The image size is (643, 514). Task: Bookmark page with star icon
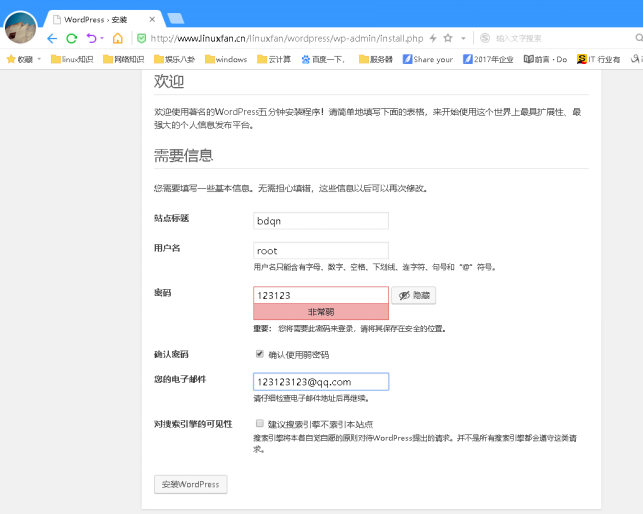pyautogui.click(x=448, y=38)
